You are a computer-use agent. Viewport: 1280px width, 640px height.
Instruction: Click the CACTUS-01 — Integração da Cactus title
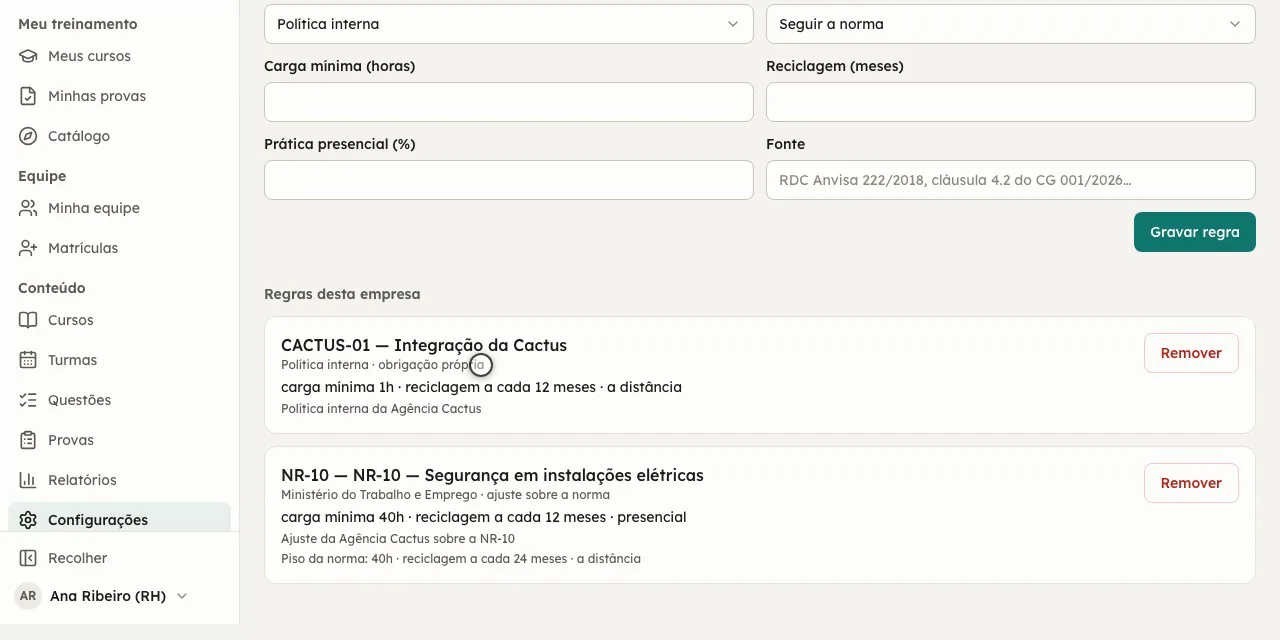pyautogui.click(x=424, y=345)
